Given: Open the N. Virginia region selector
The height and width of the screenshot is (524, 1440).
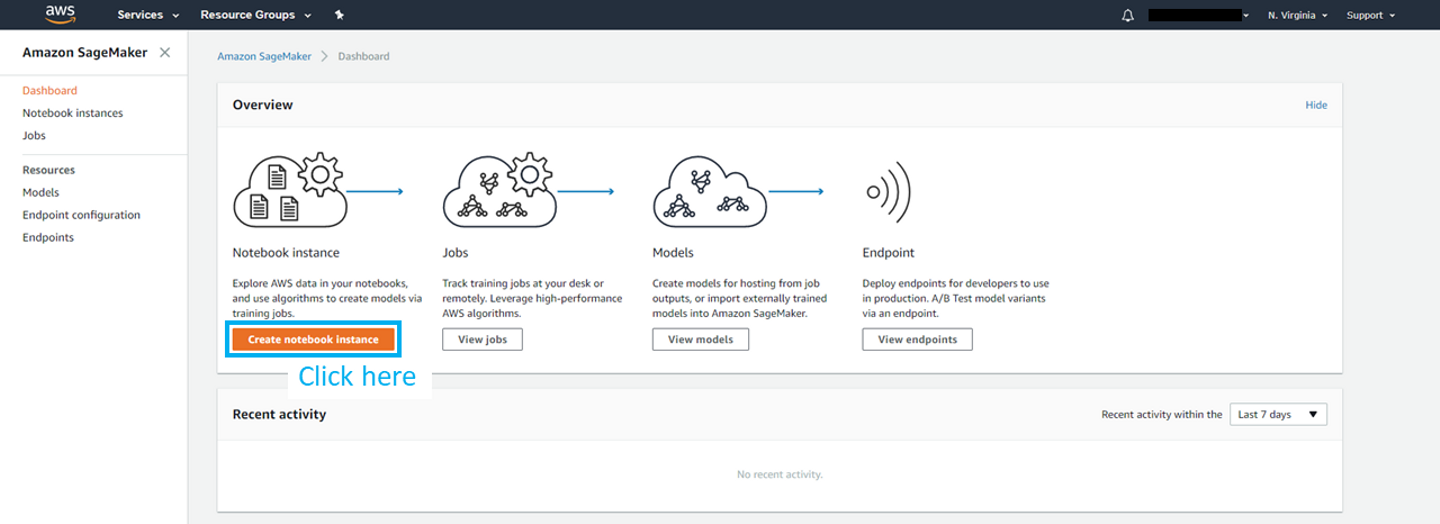Looking at the screenshot, I should coord(1297,15).
